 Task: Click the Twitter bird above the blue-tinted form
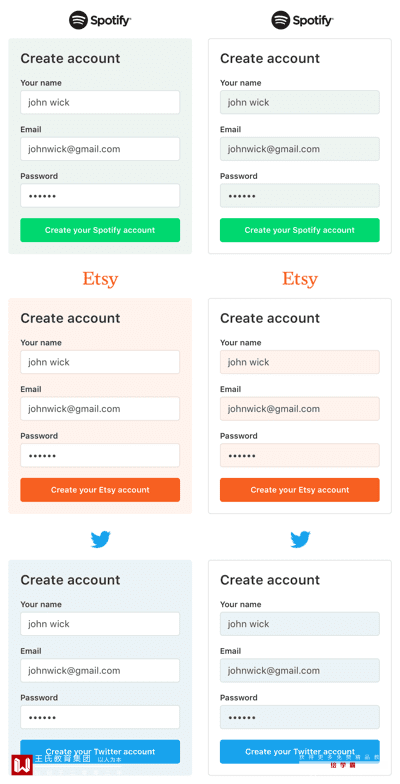pyautogui.click(x=100, y=540)
